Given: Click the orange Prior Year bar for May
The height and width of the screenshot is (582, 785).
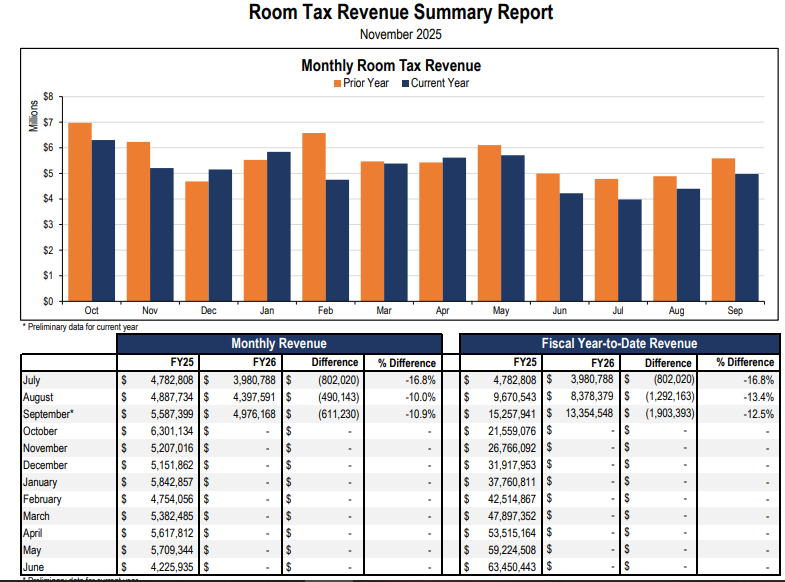Looking at the screenshot, I should 489,222.
